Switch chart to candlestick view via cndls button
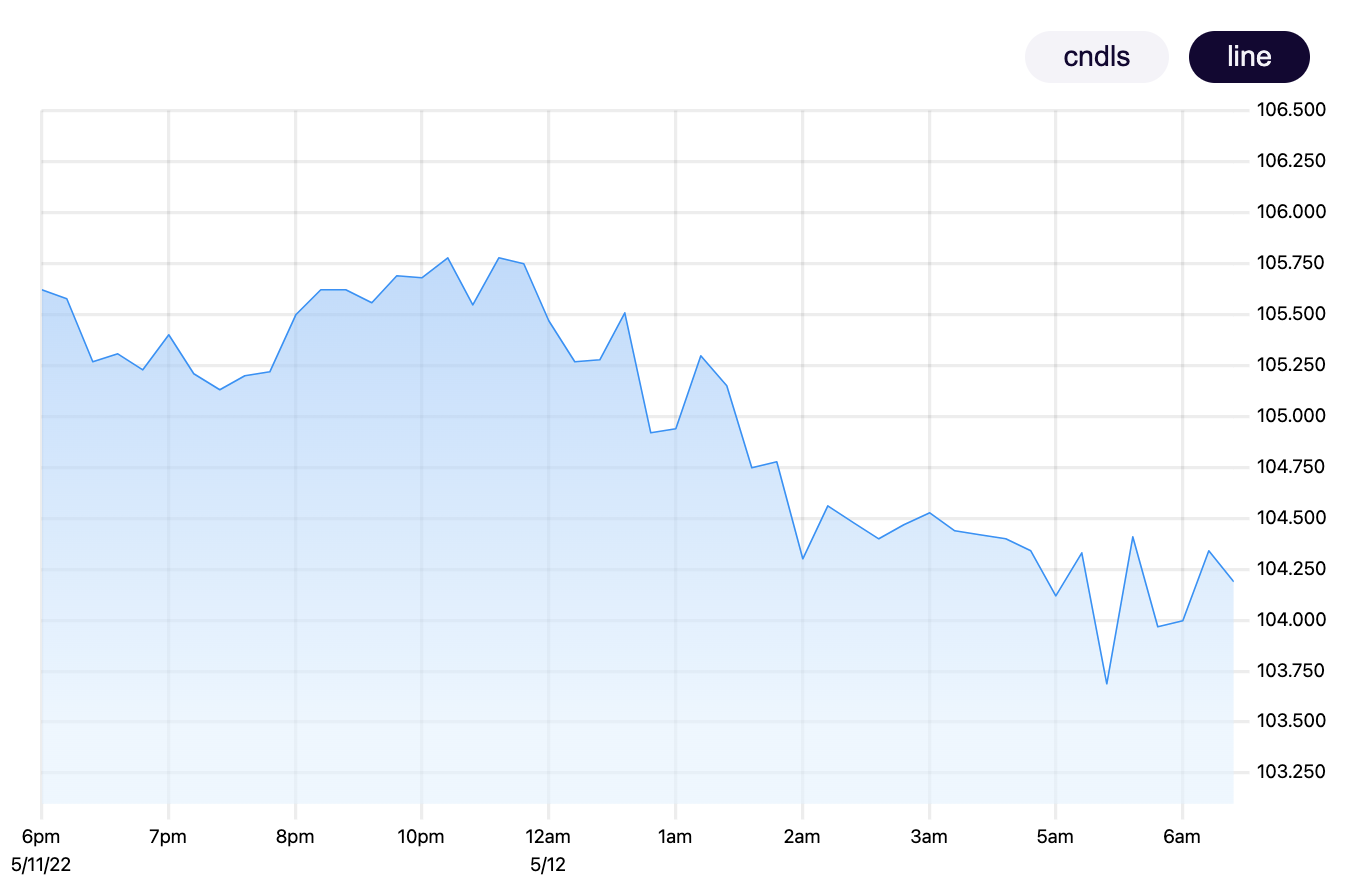Screen dimensions: 1348x888 point(1096,57)
